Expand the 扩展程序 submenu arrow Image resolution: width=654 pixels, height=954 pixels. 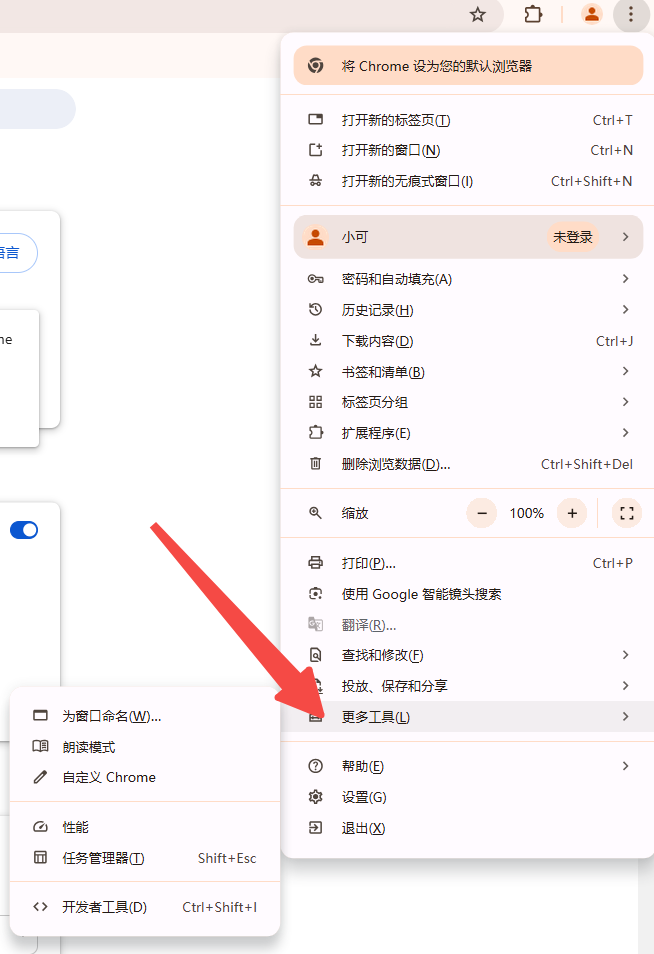625,433
